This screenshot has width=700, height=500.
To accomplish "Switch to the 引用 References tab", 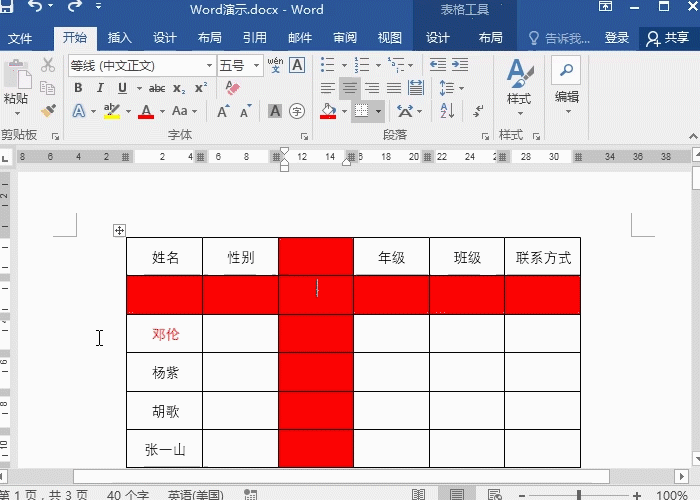I will tap(255, 38).
